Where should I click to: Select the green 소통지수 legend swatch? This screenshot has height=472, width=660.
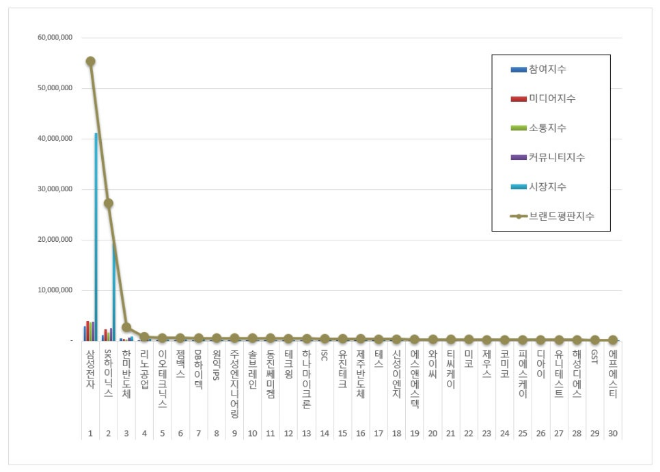coord(519,128)
